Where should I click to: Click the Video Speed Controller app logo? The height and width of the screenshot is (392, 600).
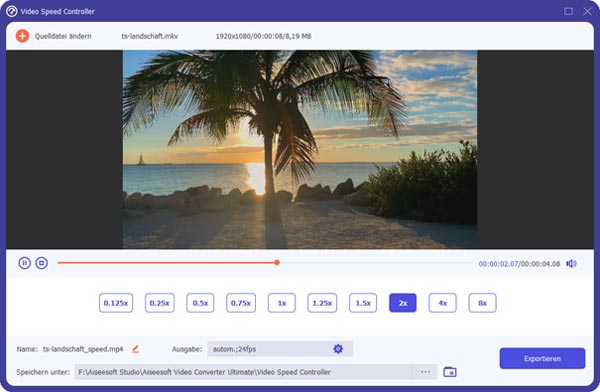(12, 11)
